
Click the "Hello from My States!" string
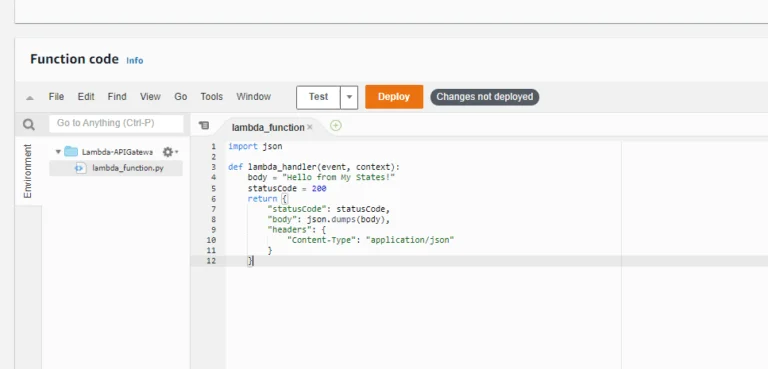point(338,177)
